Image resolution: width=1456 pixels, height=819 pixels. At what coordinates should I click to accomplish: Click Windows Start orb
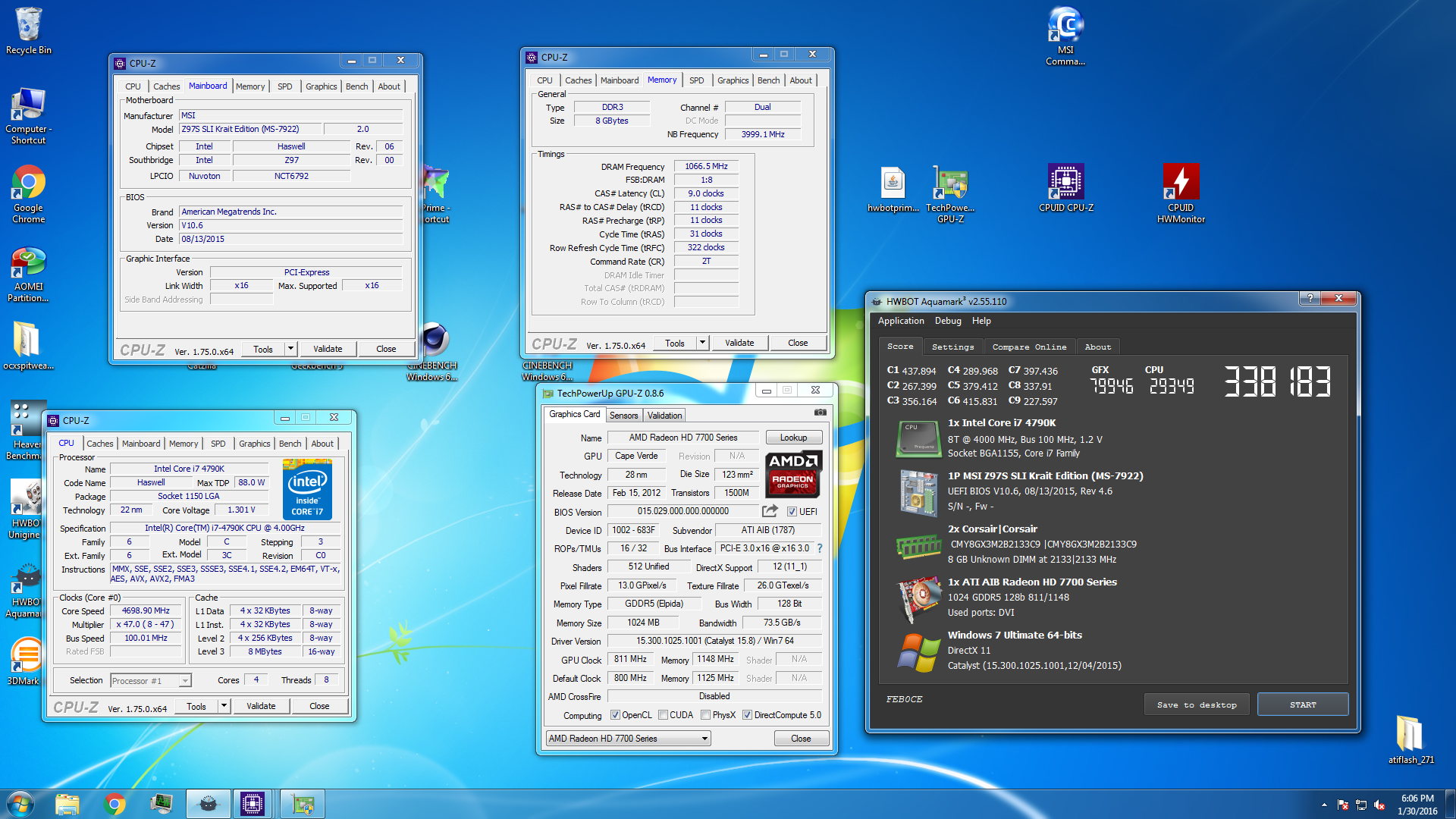pyautogui.click(x=20, y=804)
